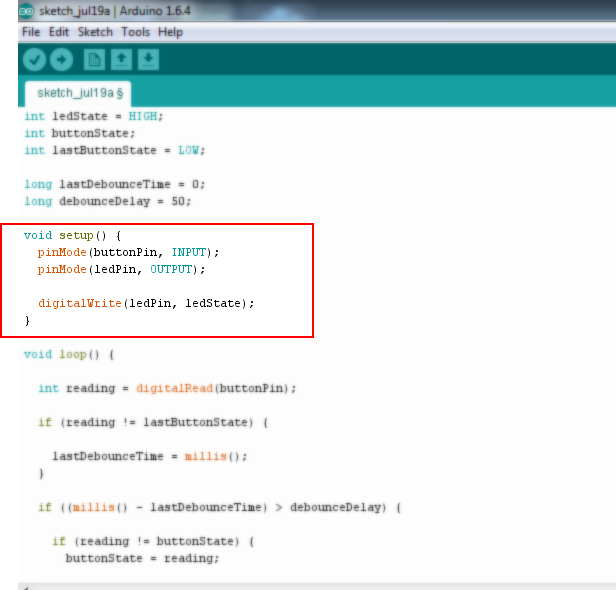616x590 pixels.
Task: Open the Sketch menu
Action: pos(95,32)
